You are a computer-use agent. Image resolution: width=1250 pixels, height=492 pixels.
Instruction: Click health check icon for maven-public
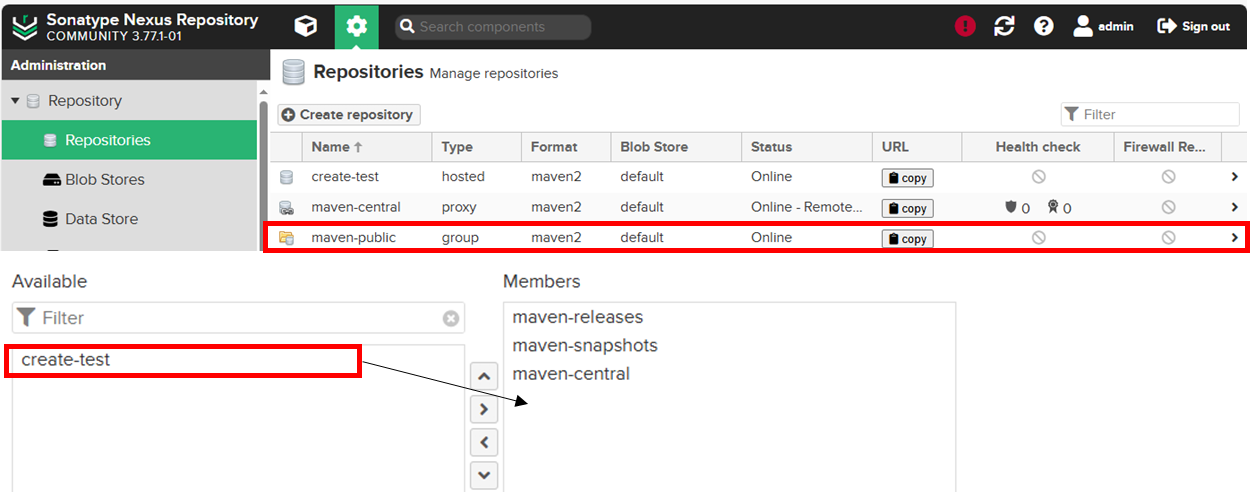pos(1038,238)
